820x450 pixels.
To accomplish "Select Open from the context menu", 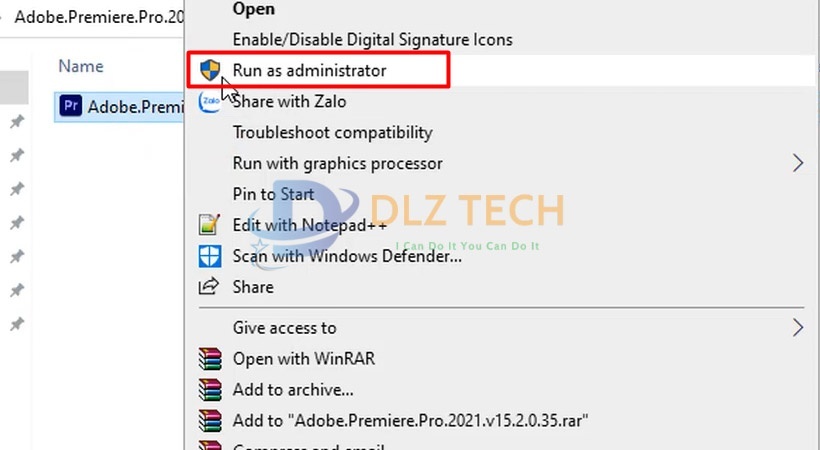I will [254, 9].
